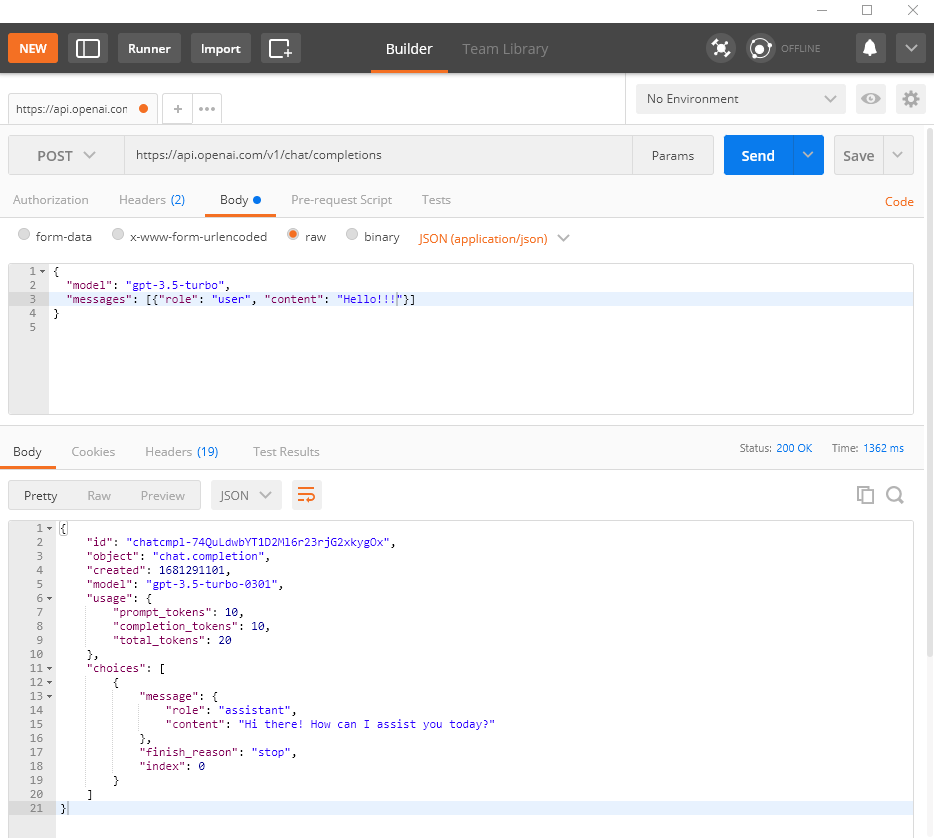Viewport: 934px width, 838px height.
Task: Click the "gpt-3.5-turbo" value in request
Action: click(x=175, y=285)
